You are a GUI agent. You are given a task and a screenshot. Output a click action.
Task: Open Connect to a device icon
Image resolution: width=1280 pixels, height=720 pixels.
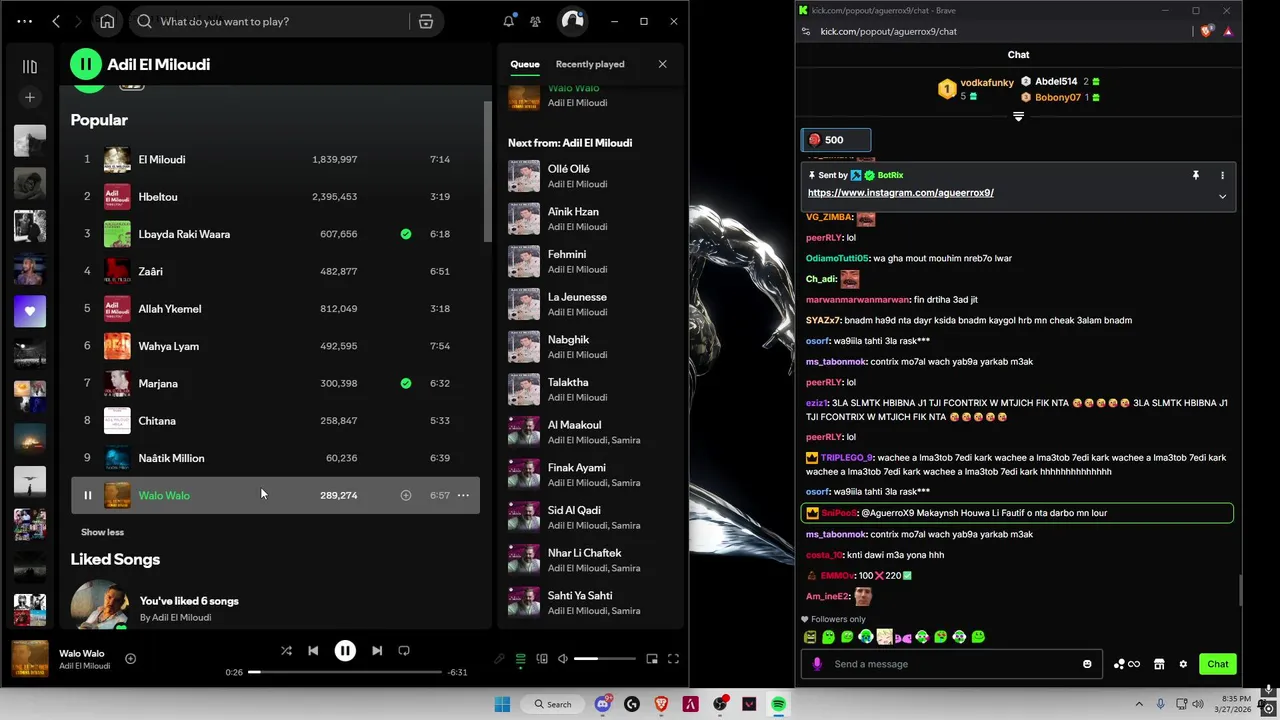(542, 658)
